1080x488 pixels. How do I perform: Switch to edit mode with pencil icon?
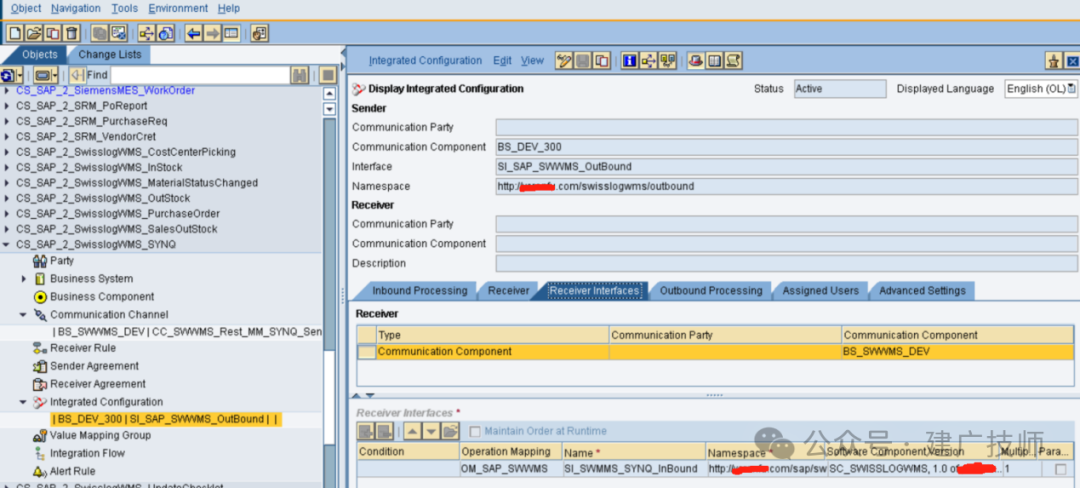564,61
